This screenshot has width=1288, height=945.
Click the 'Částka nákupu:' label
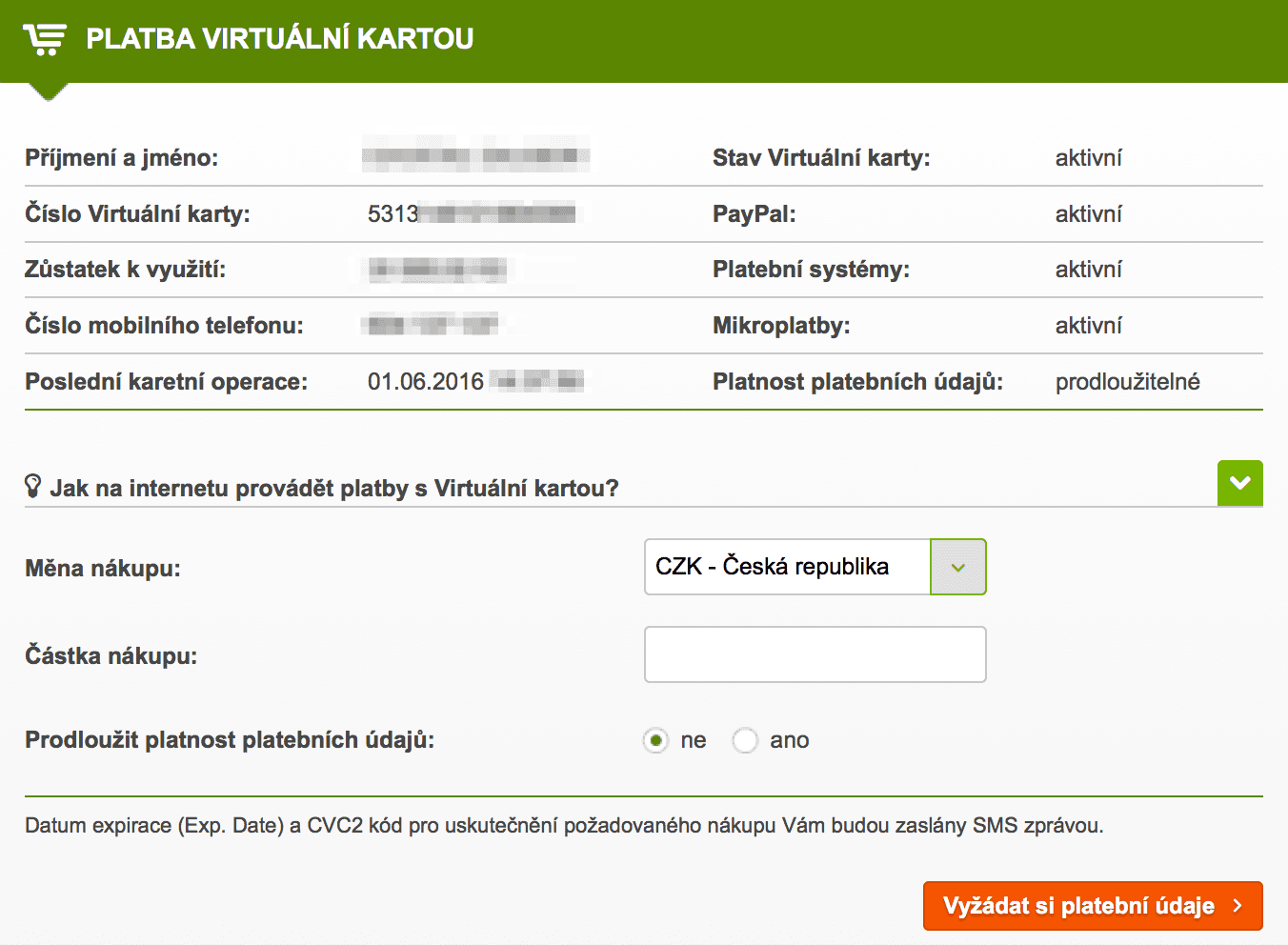[x=111, y=656]
